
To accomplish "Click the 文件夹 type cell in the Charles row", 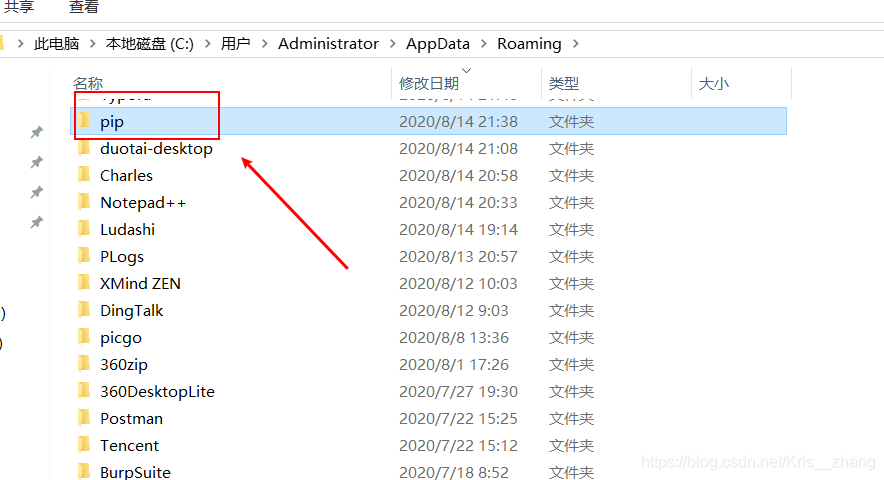I will coord(571,175).
